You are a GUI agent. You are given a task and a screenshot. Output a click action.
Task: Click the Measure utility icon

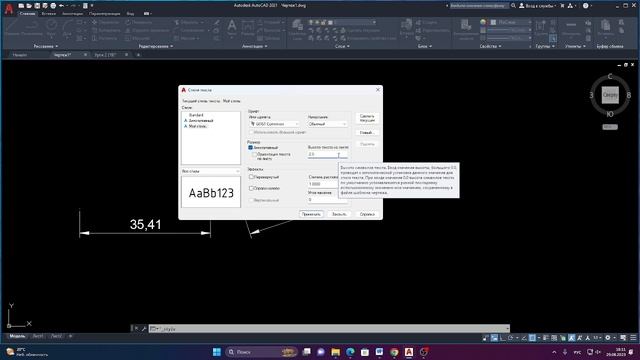click(571, 28)
